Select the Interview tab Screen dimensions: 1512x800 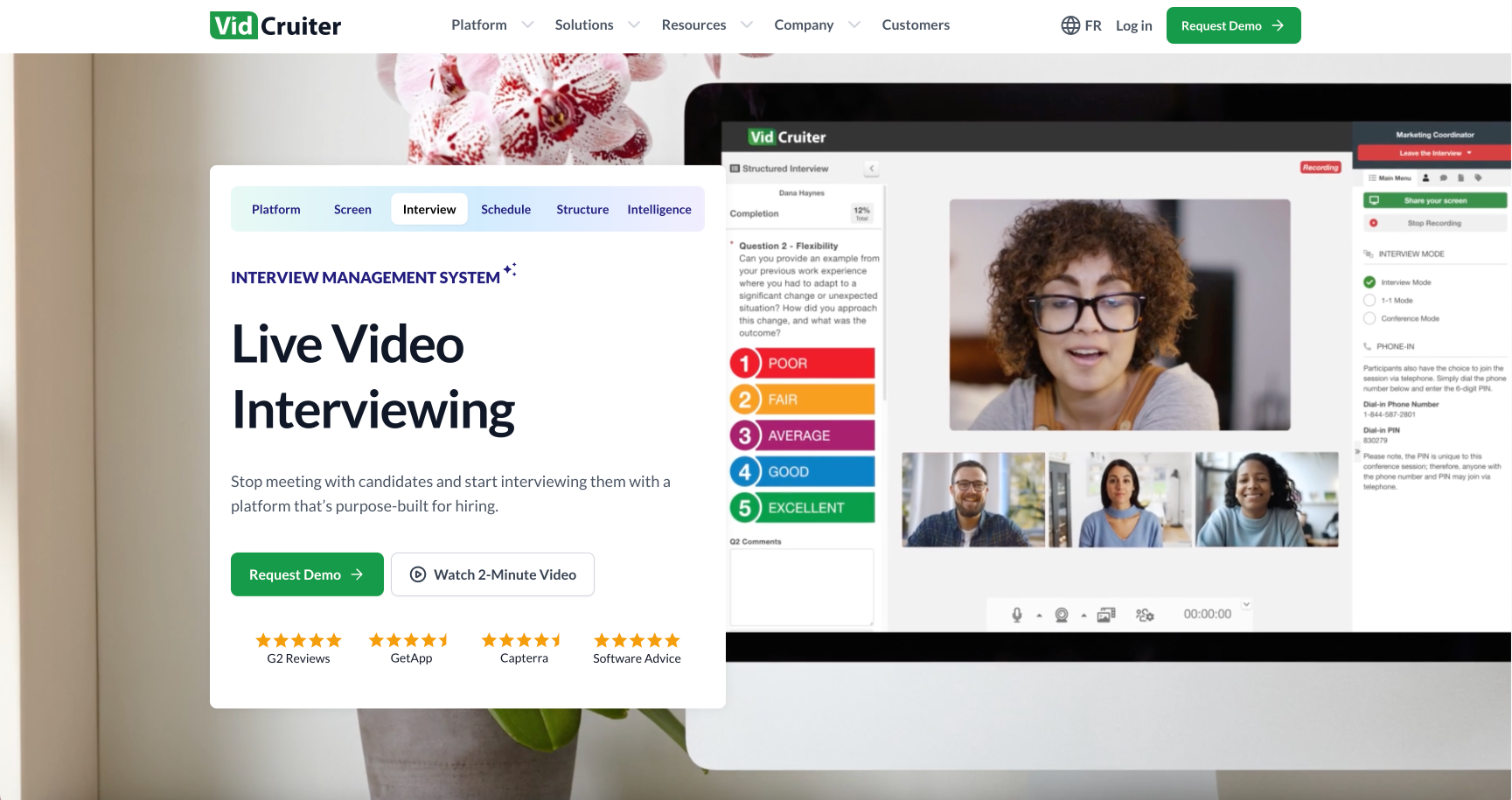[429, 209]
